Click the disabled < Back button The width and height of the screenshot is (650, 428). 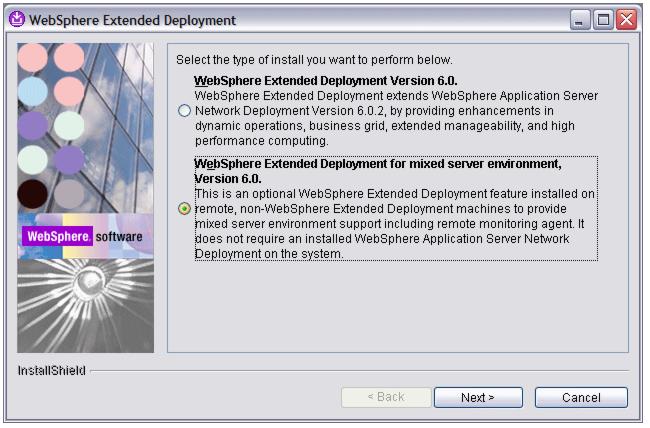point(386,397)
